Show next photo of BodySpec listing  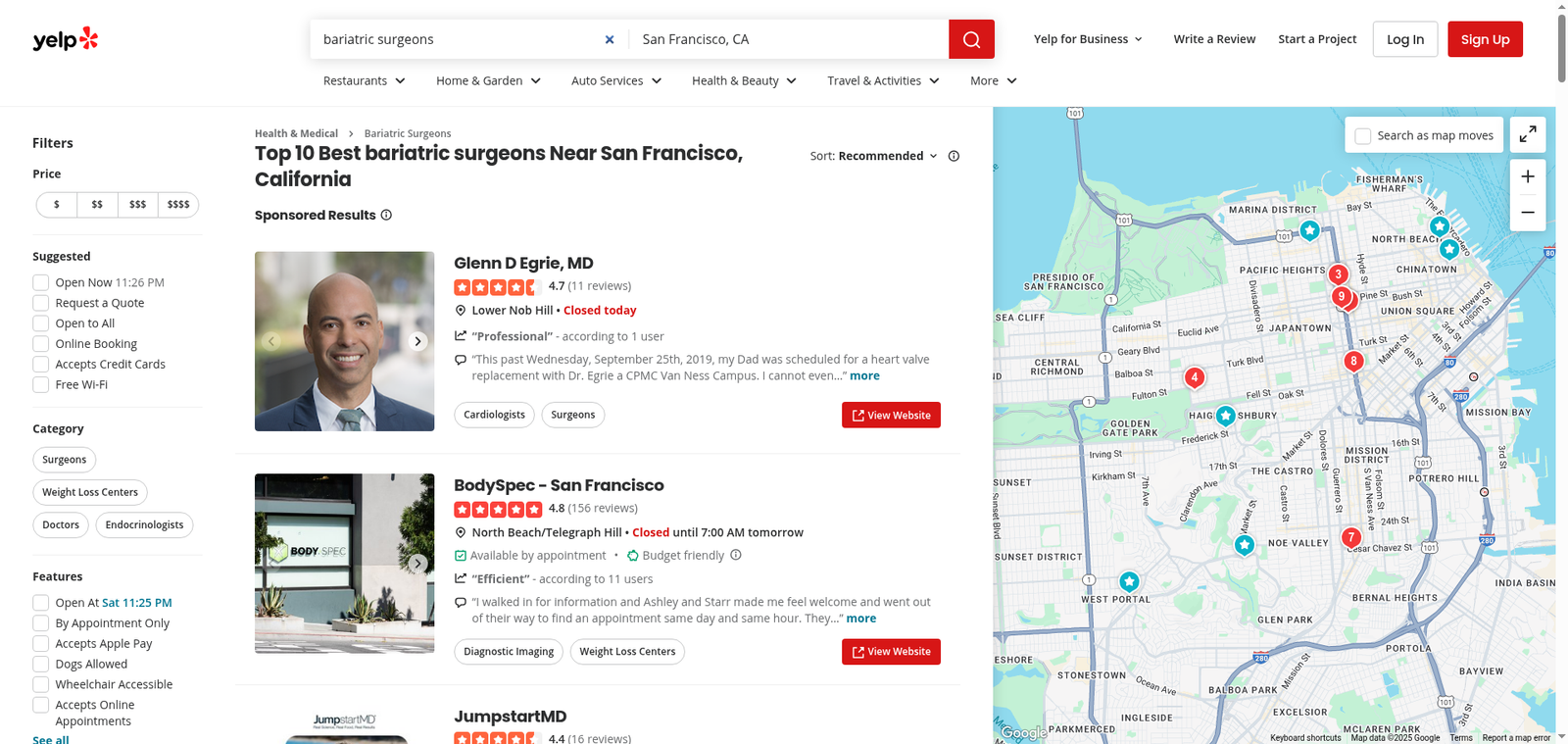point(417,564)
